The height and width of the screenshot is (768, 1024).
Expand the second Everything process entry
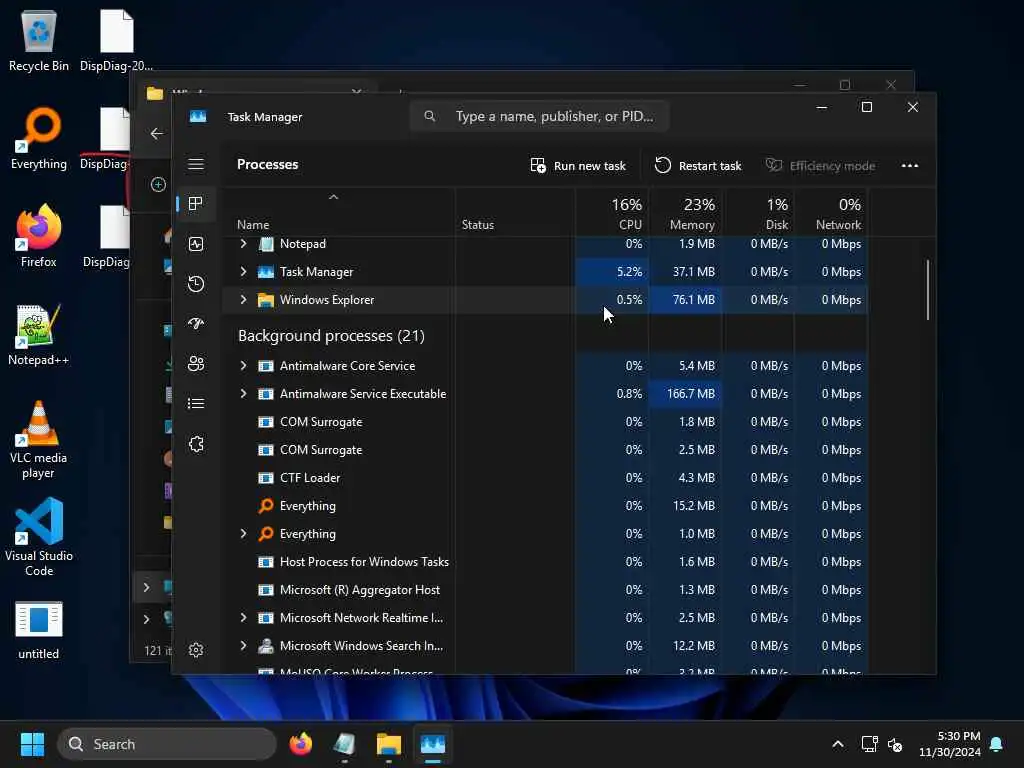point(244,534)
